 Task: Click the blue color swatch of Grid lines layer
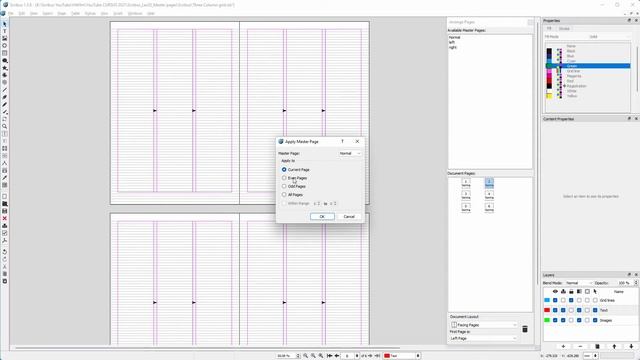coord(547,300)
